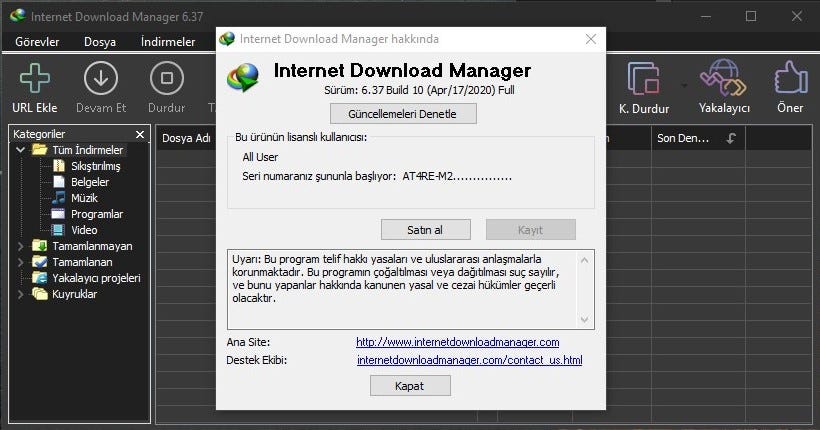Image resolution: width=820 pixels, height=430 pixels.
Task: Close the Kategoriler panel
Action: click(x=140, y=134)
